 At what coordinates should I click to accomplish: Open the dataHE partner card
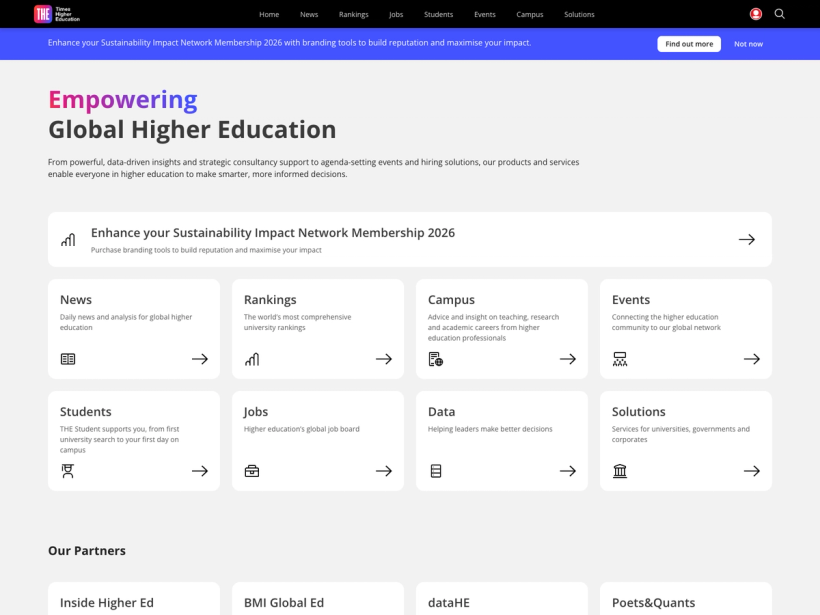click(502, 599)
